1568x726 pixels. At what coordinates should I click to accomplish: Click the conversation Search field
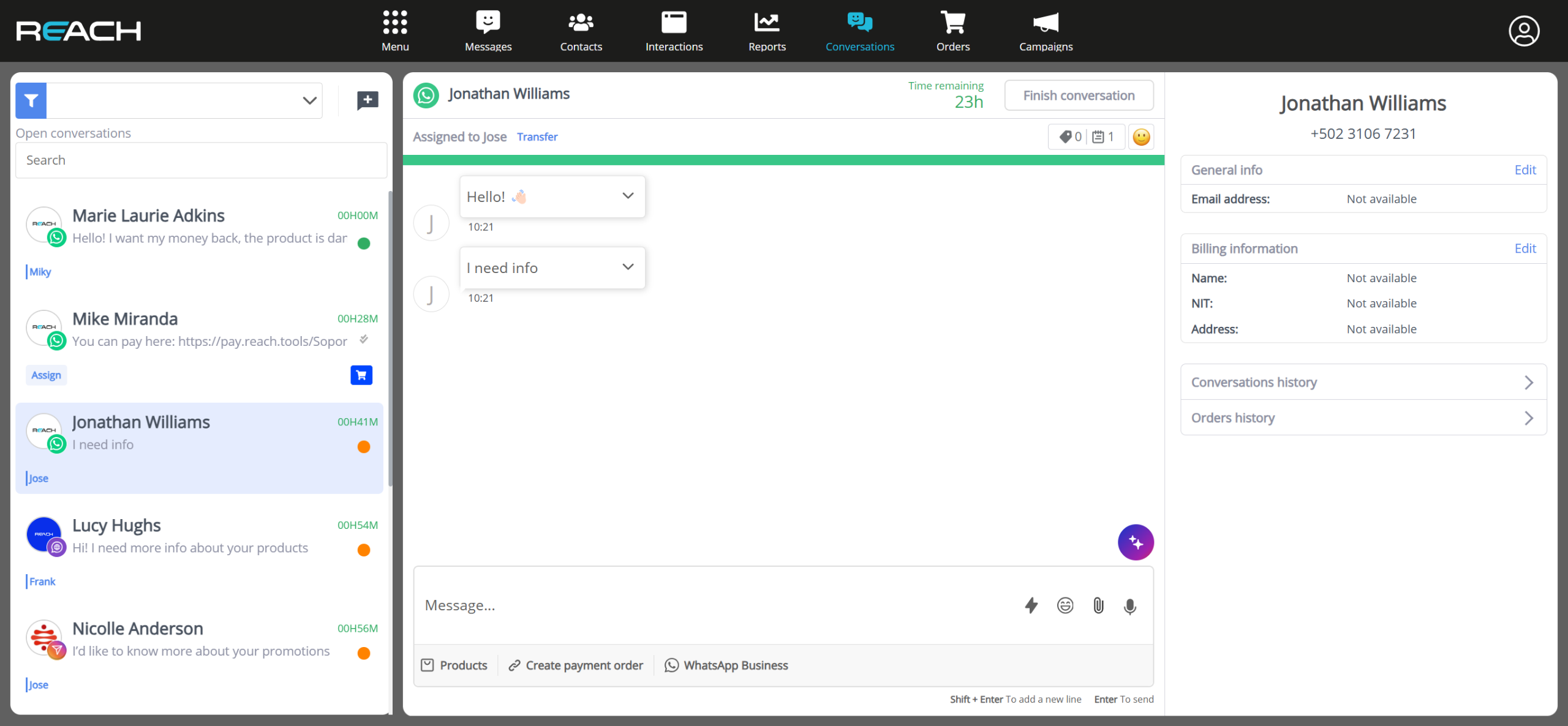click(201, 160)
